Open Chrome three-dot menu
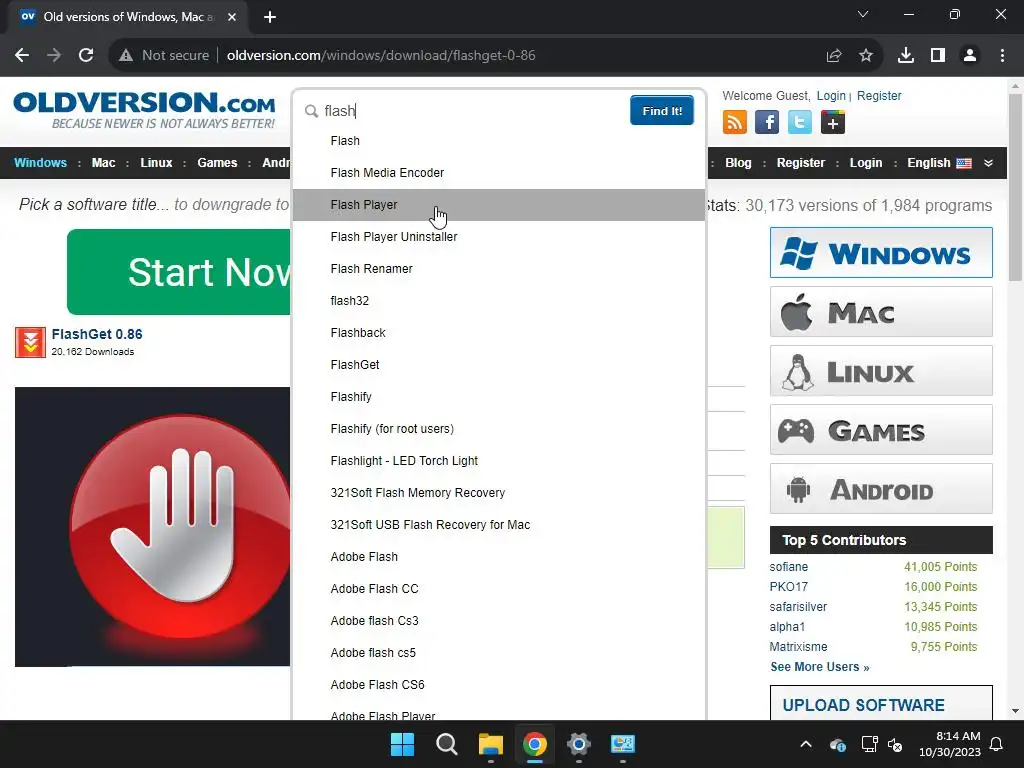 point(1002,56)
